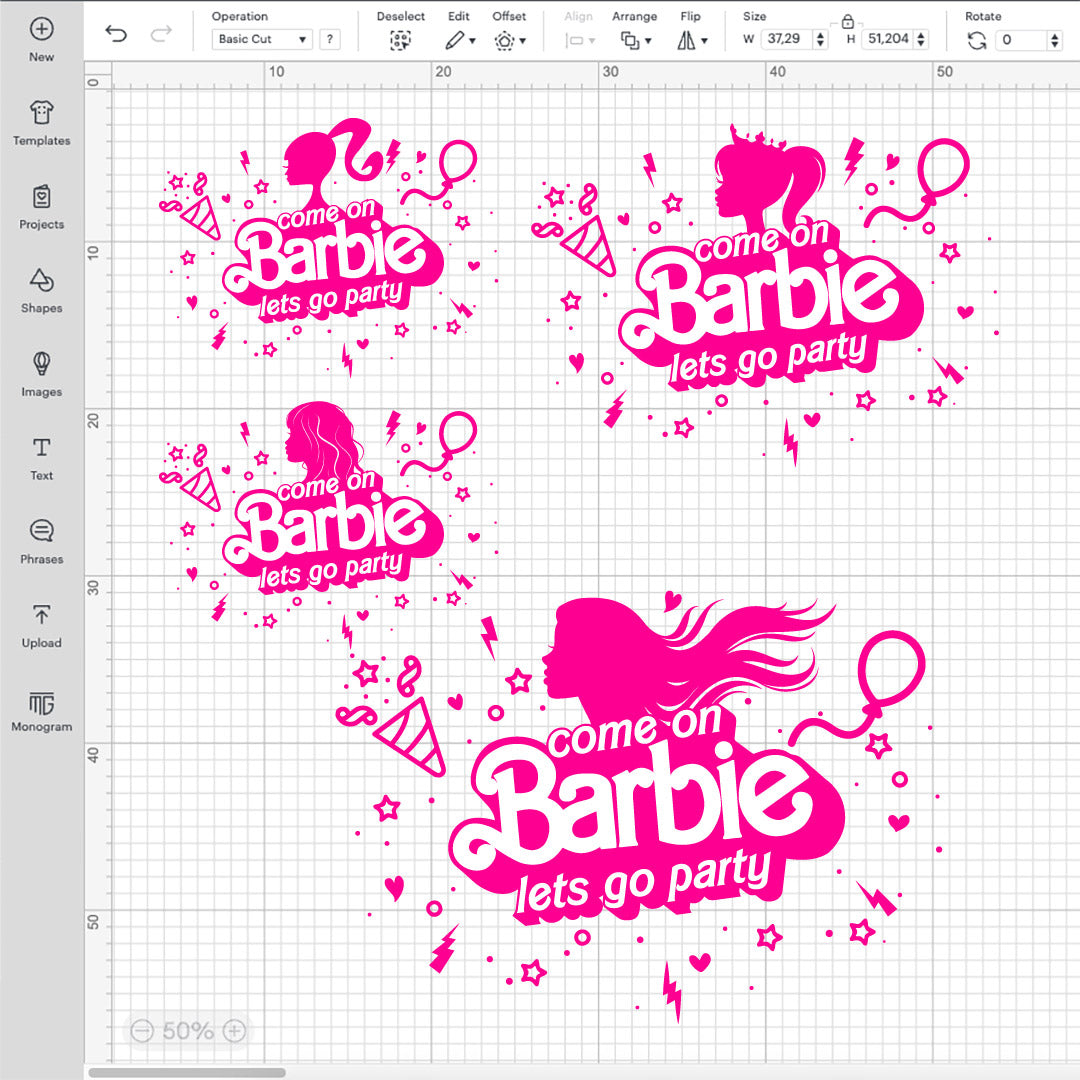Click the Redo arrow
1080x1080 pixels.
[x=161, y=33]
